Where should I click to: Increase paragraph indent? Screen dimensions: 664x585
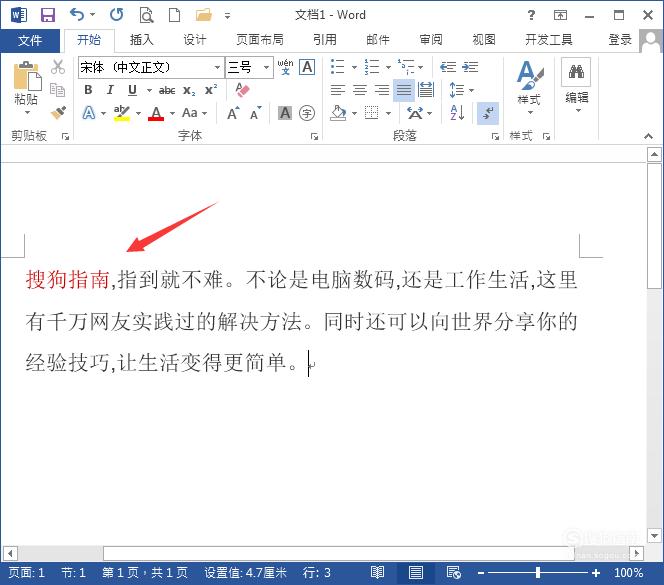click(x=470, y=67)
